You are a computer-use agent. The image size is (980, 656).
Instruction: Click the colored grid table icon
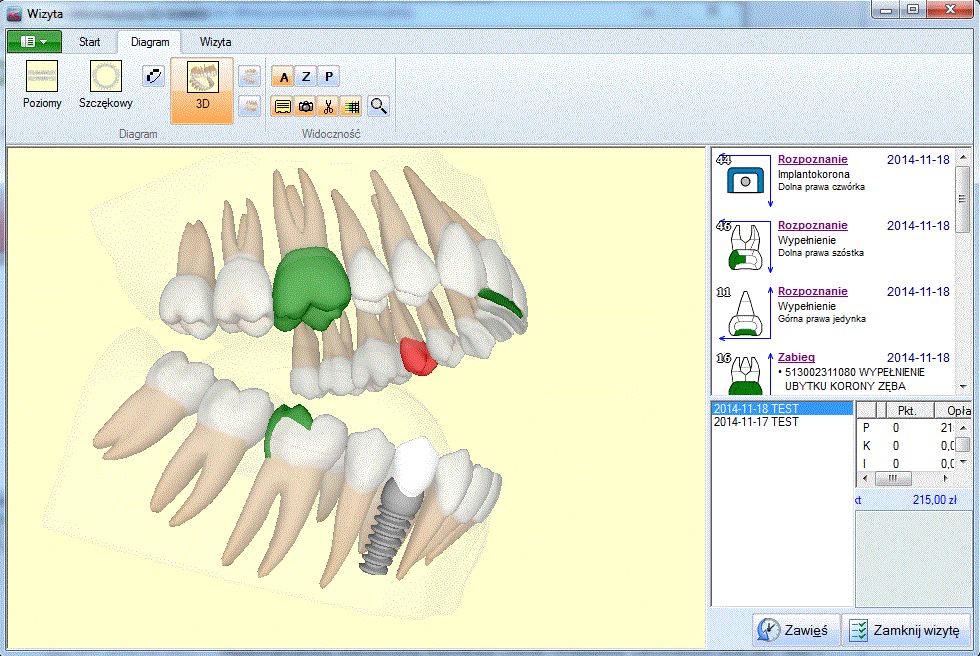[350, 105]
